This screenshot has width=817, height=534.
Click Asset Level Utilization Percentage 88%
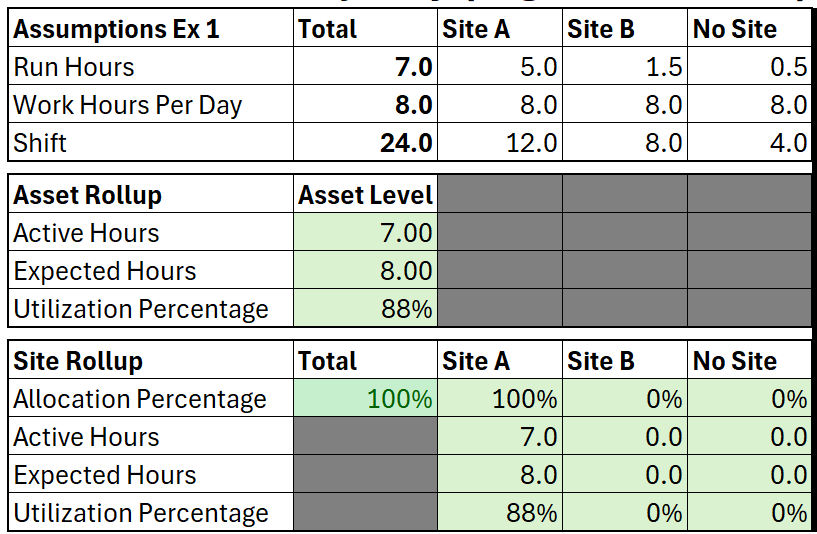tap(365, 308)
